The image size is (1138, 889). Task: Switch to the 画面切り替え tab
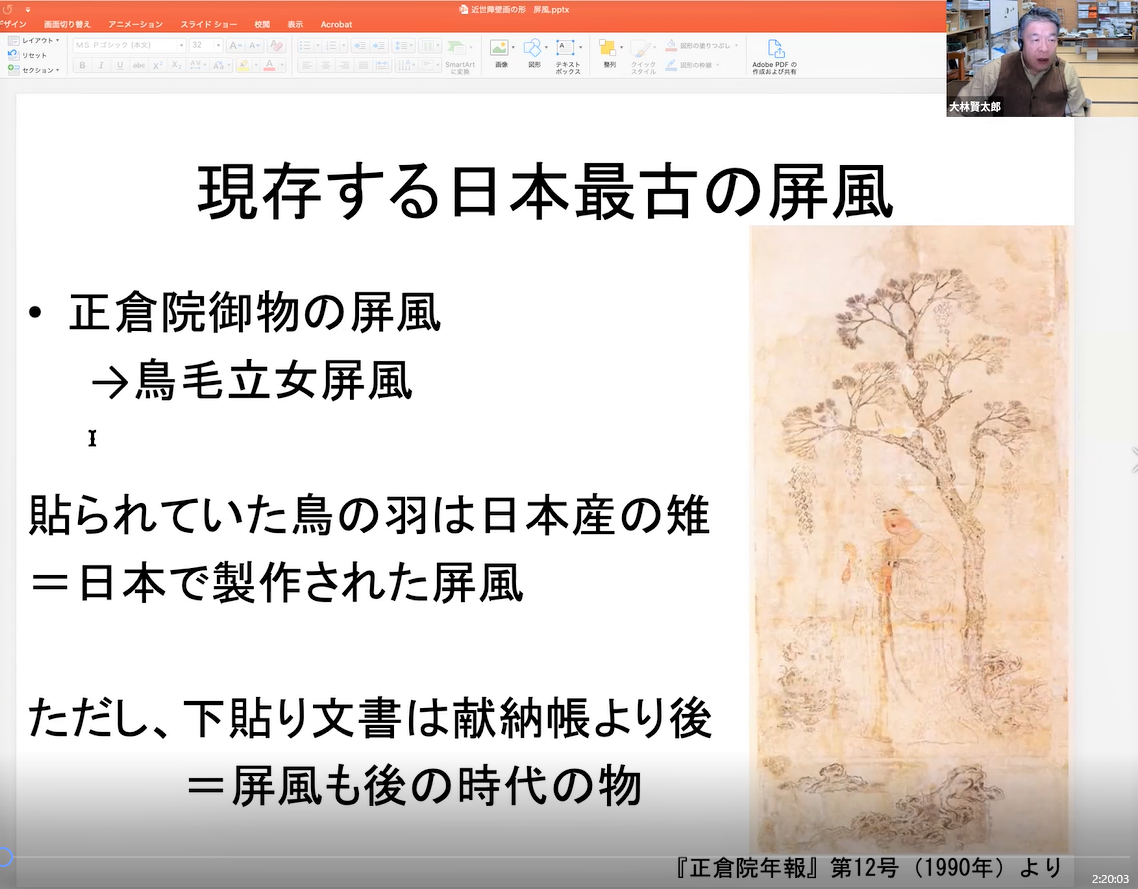(x=67, y=25)
